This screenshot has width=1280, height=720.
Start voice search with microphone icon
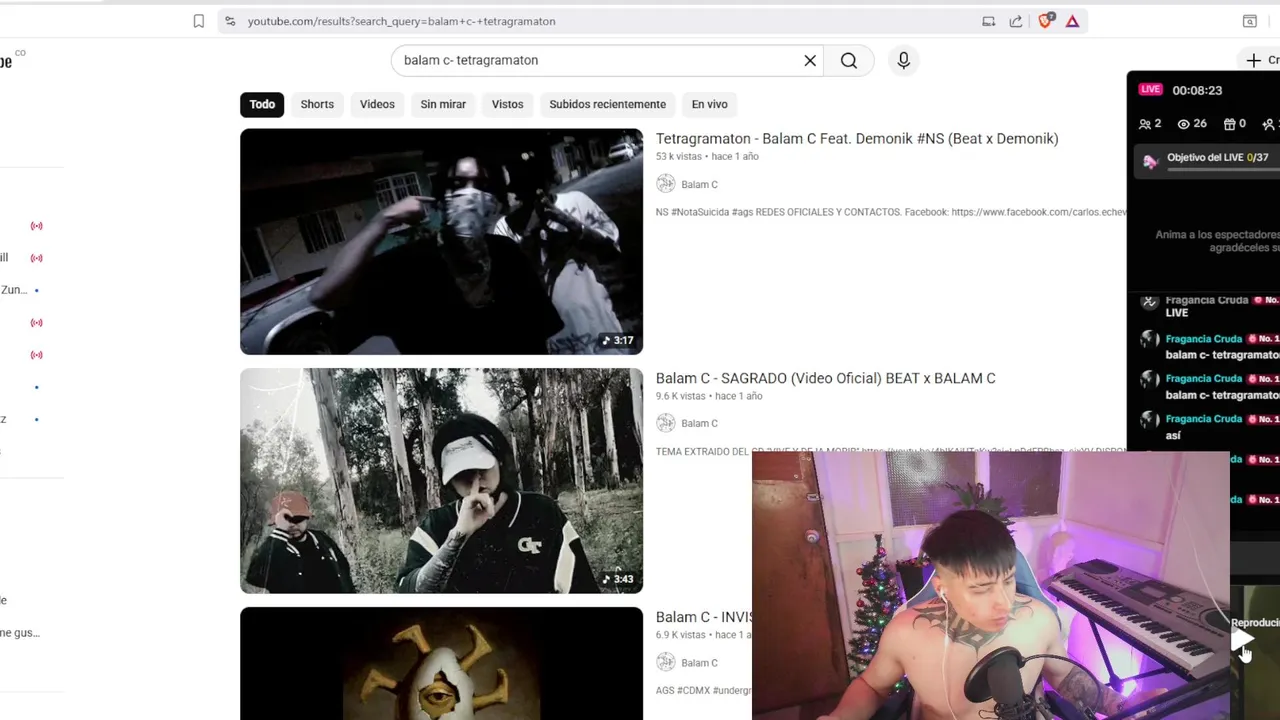903,60
